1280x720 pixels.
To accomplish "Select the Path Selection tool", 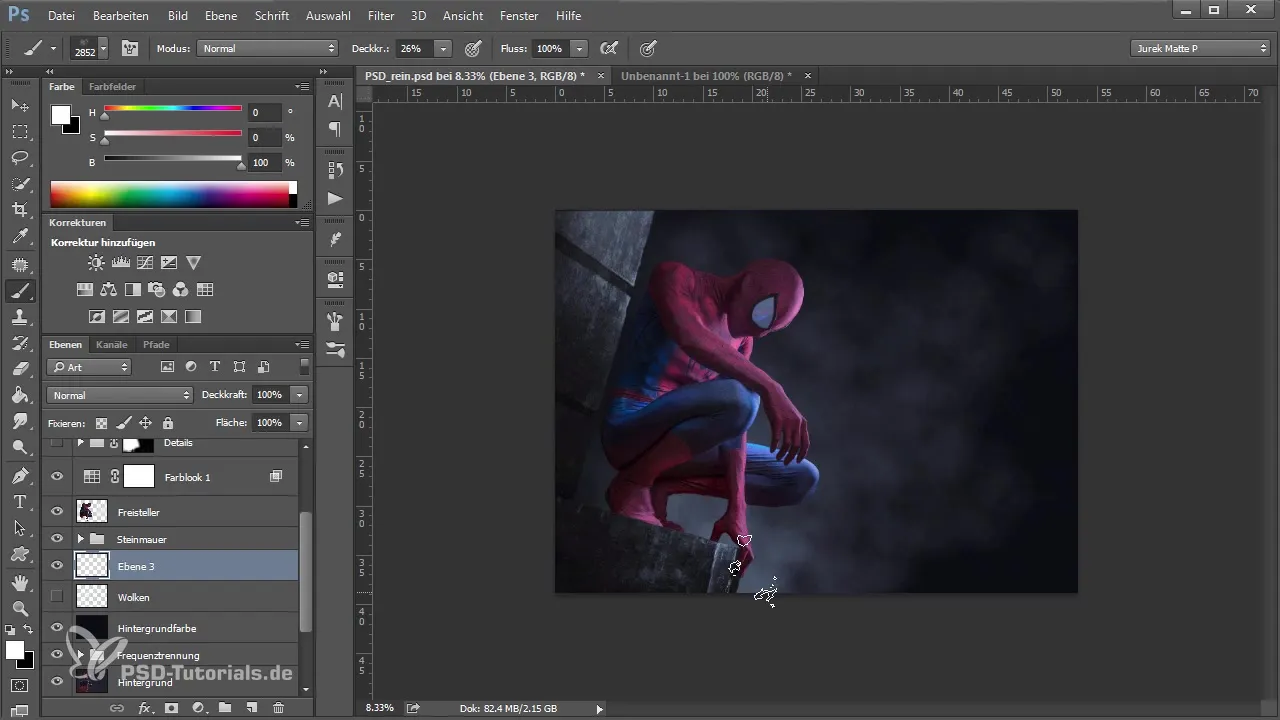I will point(20,528).
